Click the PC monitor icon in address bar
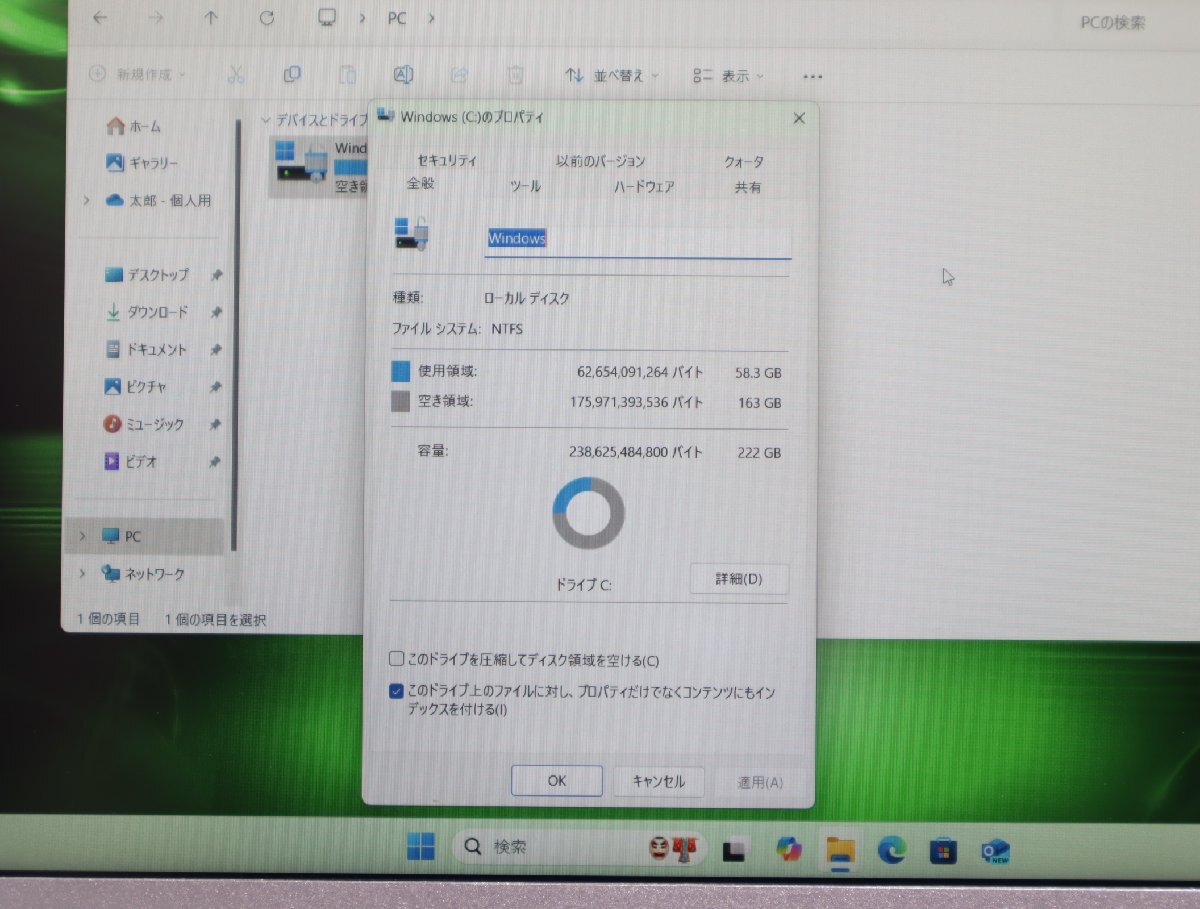 (x=326, y=18)
